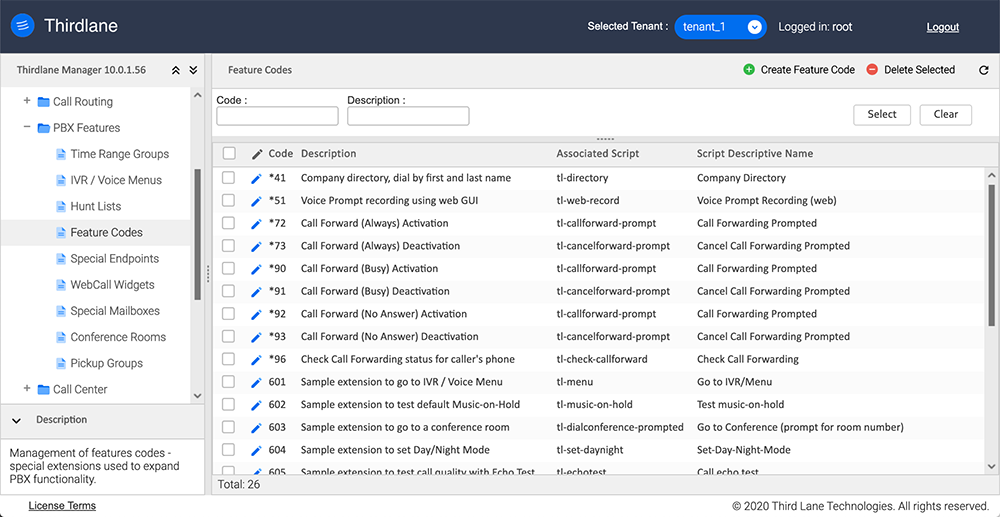Open the Selected Tenant dropdown
The image size is (1000, 517).
[720, 27]
